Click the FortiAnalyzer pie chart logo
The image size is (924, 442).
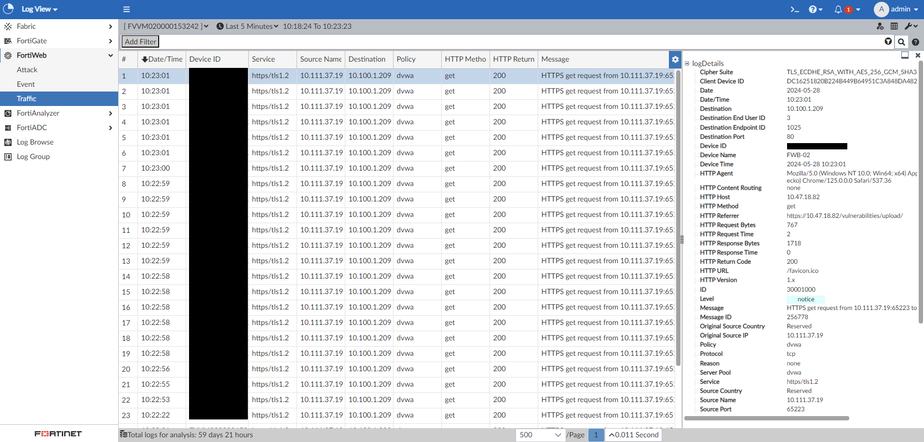[x=8, y=9]
